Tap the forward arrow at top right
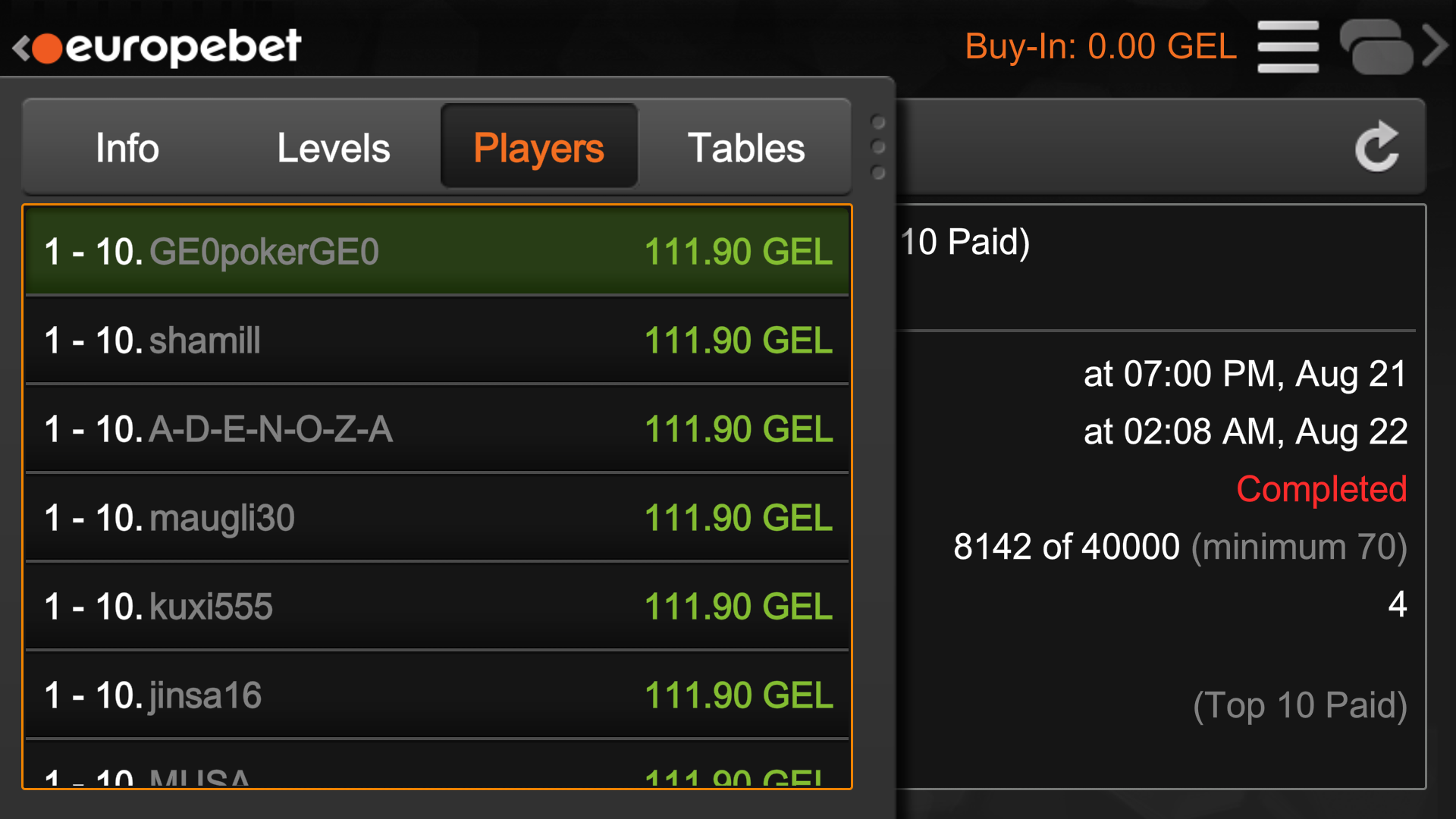The height and width of the screenshot is (819, 1456). point(1436,47)
